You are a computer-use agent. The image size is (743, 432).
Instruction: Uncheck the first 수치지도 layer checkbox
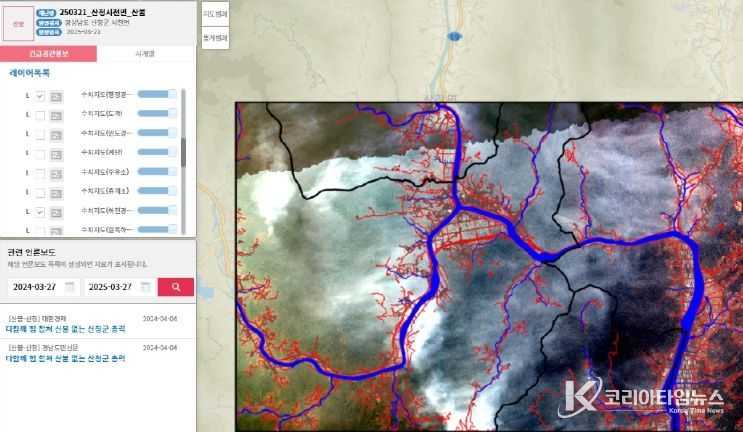pyautogui.click(x=40, y=96)
